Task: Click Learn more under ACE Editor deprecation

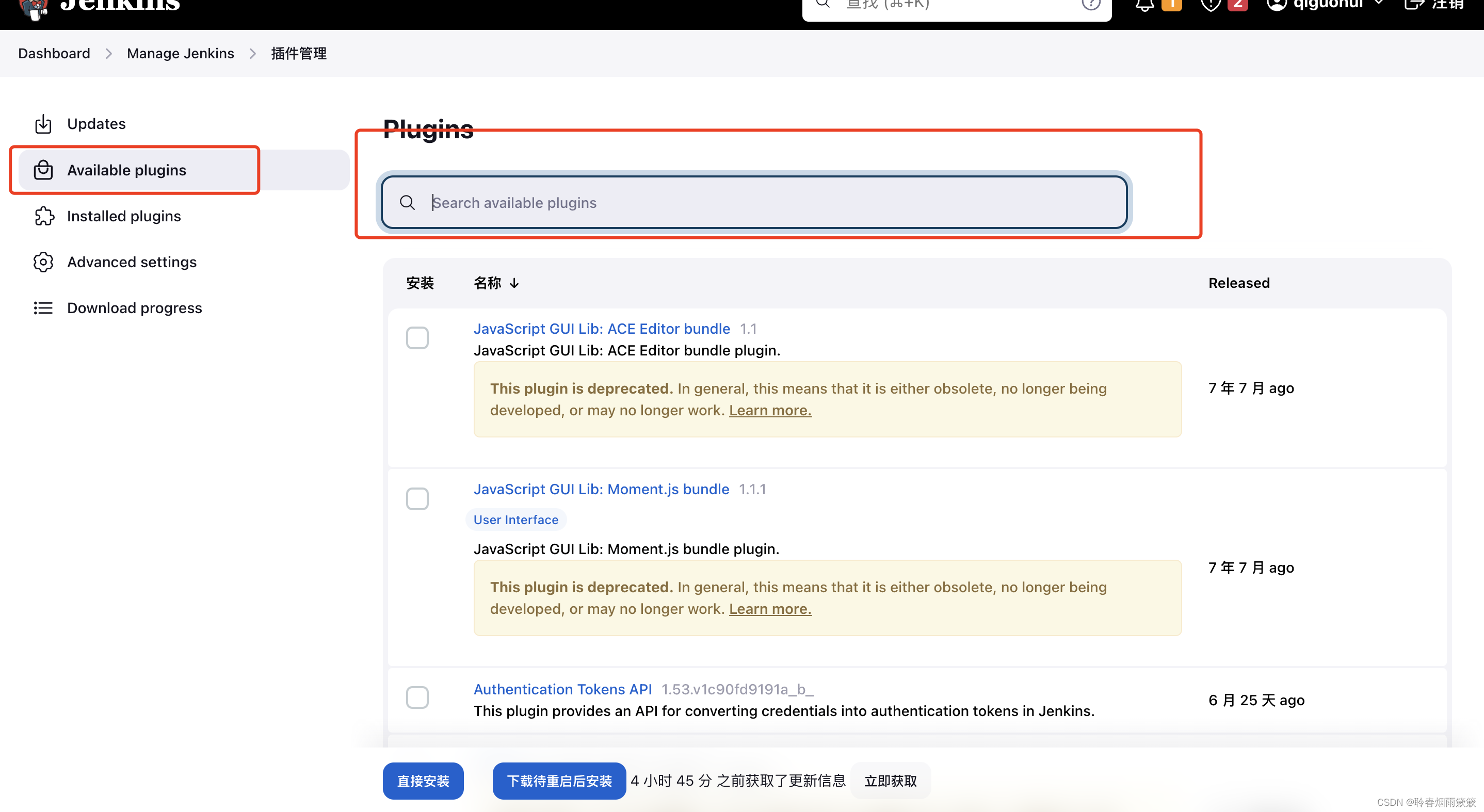Action: click(770, 411)
